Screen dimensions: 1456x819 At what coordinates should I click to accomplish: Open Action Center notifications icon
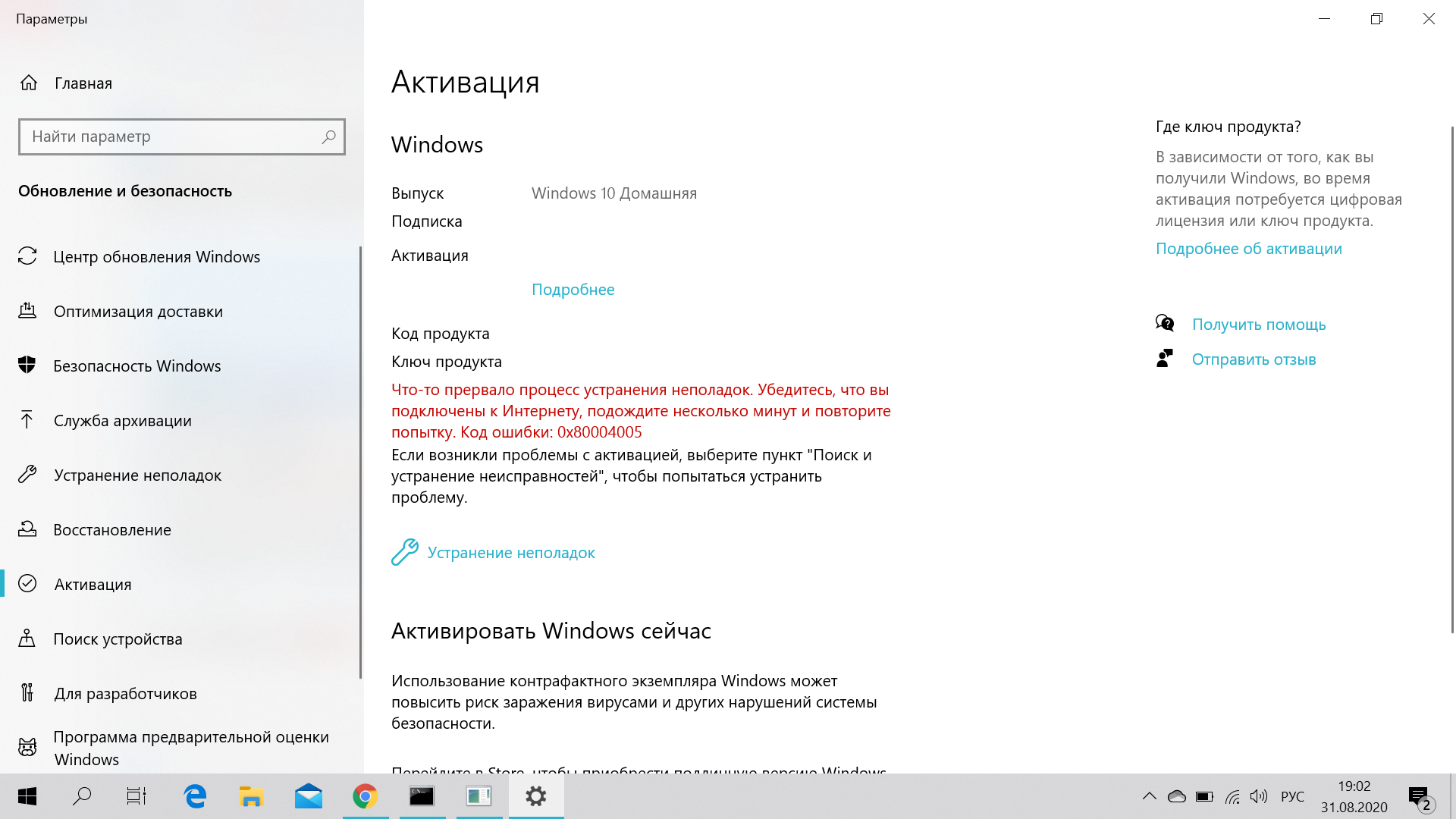tap(1420, 798)
